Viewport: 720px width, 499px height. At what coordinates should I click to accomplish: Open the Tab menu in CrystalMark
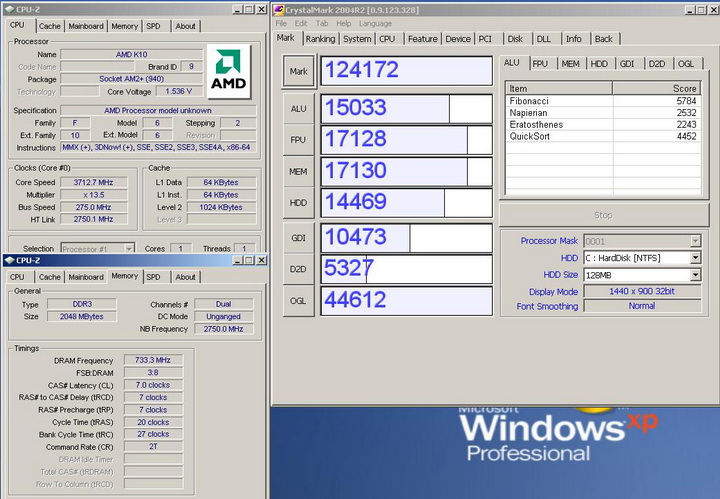click(322, 23)
